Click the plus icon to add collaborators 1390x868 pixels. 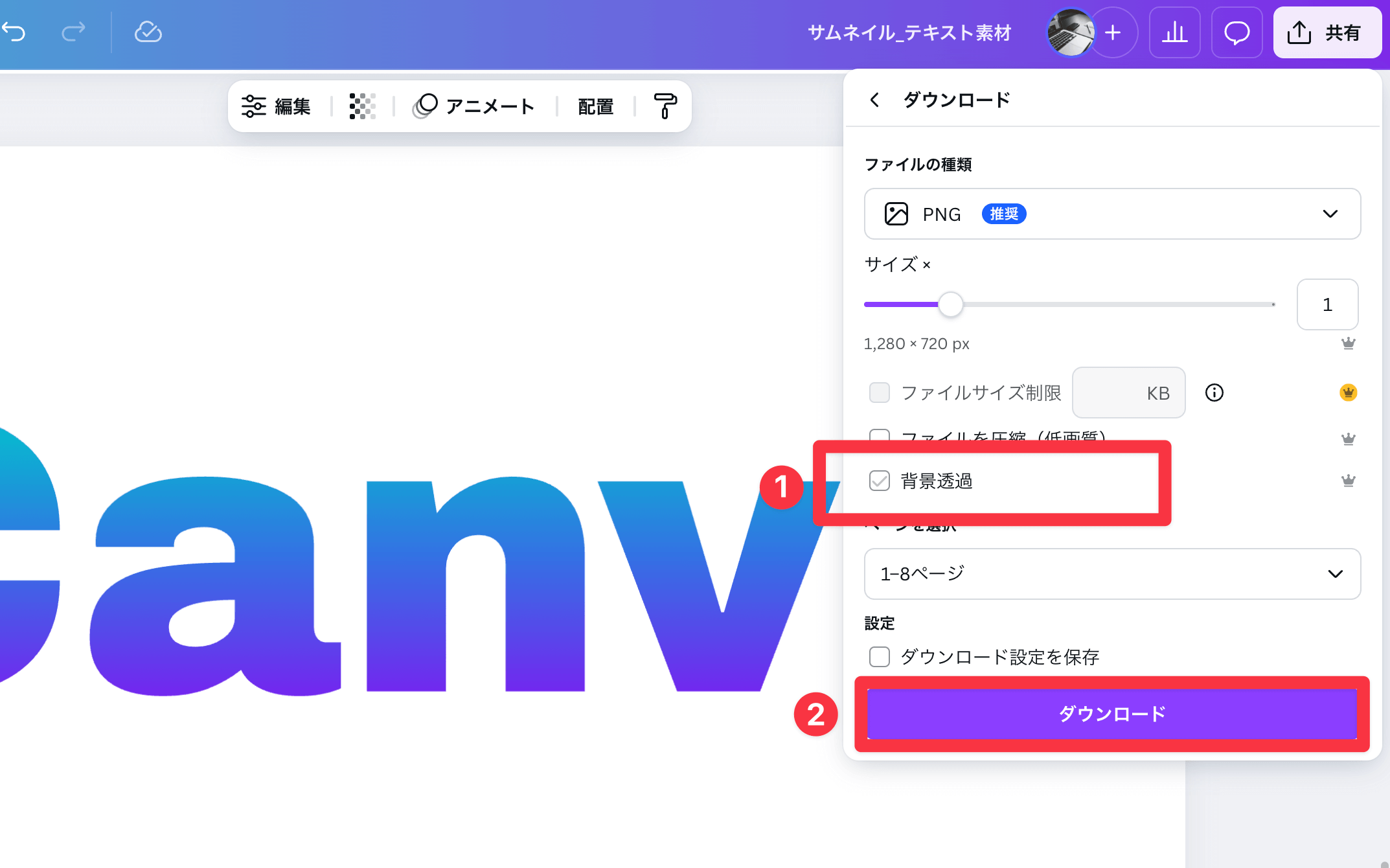[1113, 32]
